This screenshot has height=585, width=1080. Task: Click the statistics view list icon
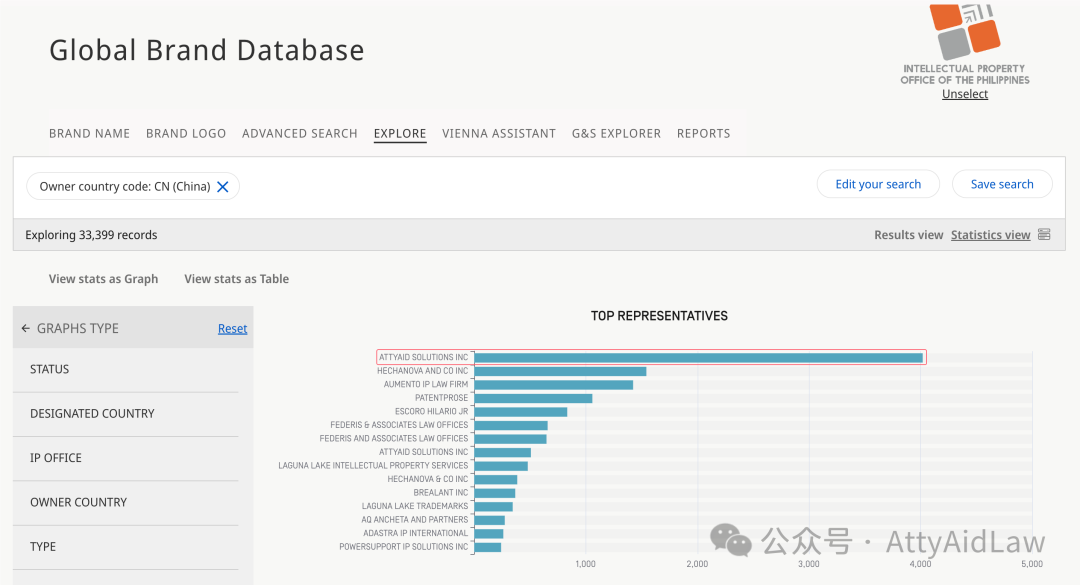tap(1044, 234)
